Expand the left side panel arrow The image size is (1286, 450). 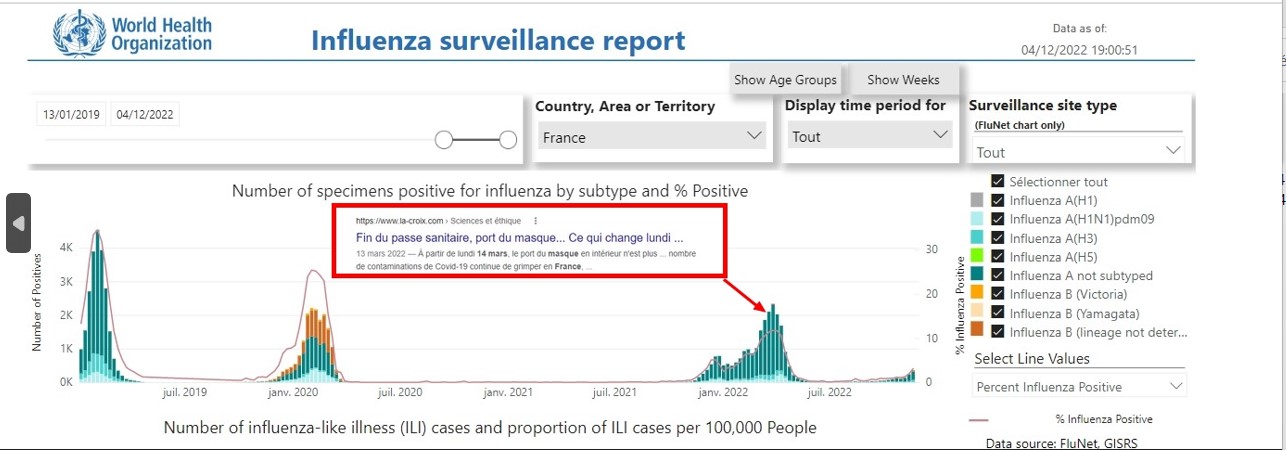click(x=18, y=223)
